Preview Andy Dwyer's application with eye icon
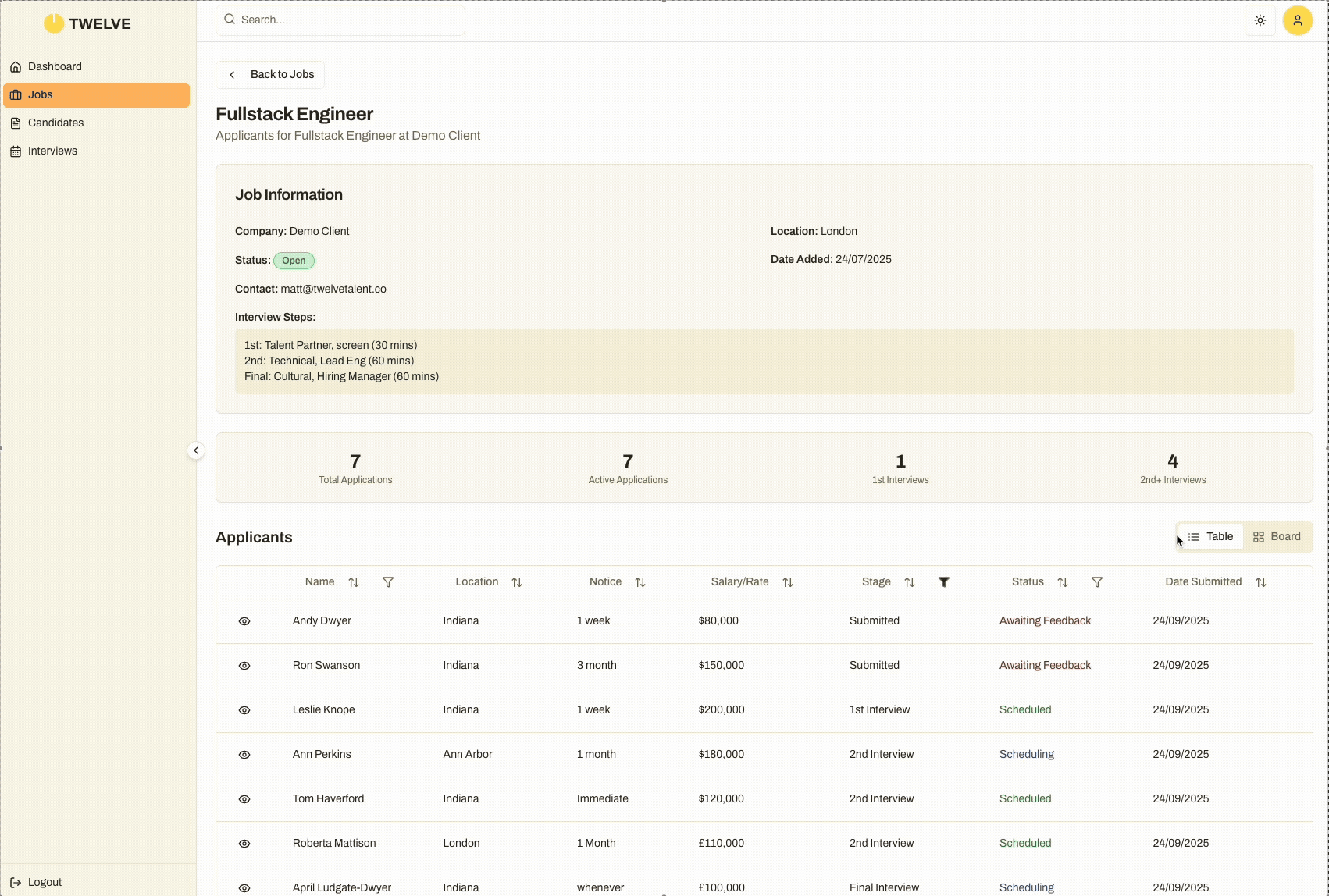1329x896 pixels. [x=244, y=621]
